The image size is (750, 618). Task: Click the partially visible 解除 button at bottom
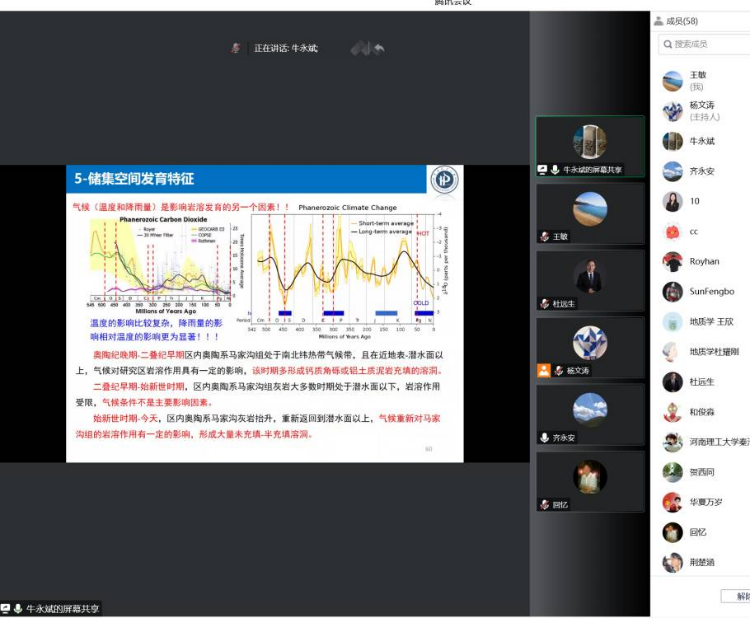(738, 596)
